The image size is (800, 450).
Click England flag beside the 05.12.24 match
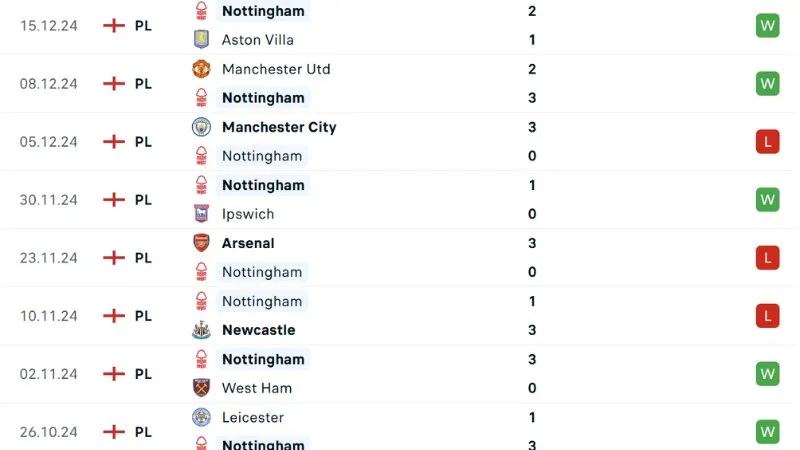[x=115, y=142]
